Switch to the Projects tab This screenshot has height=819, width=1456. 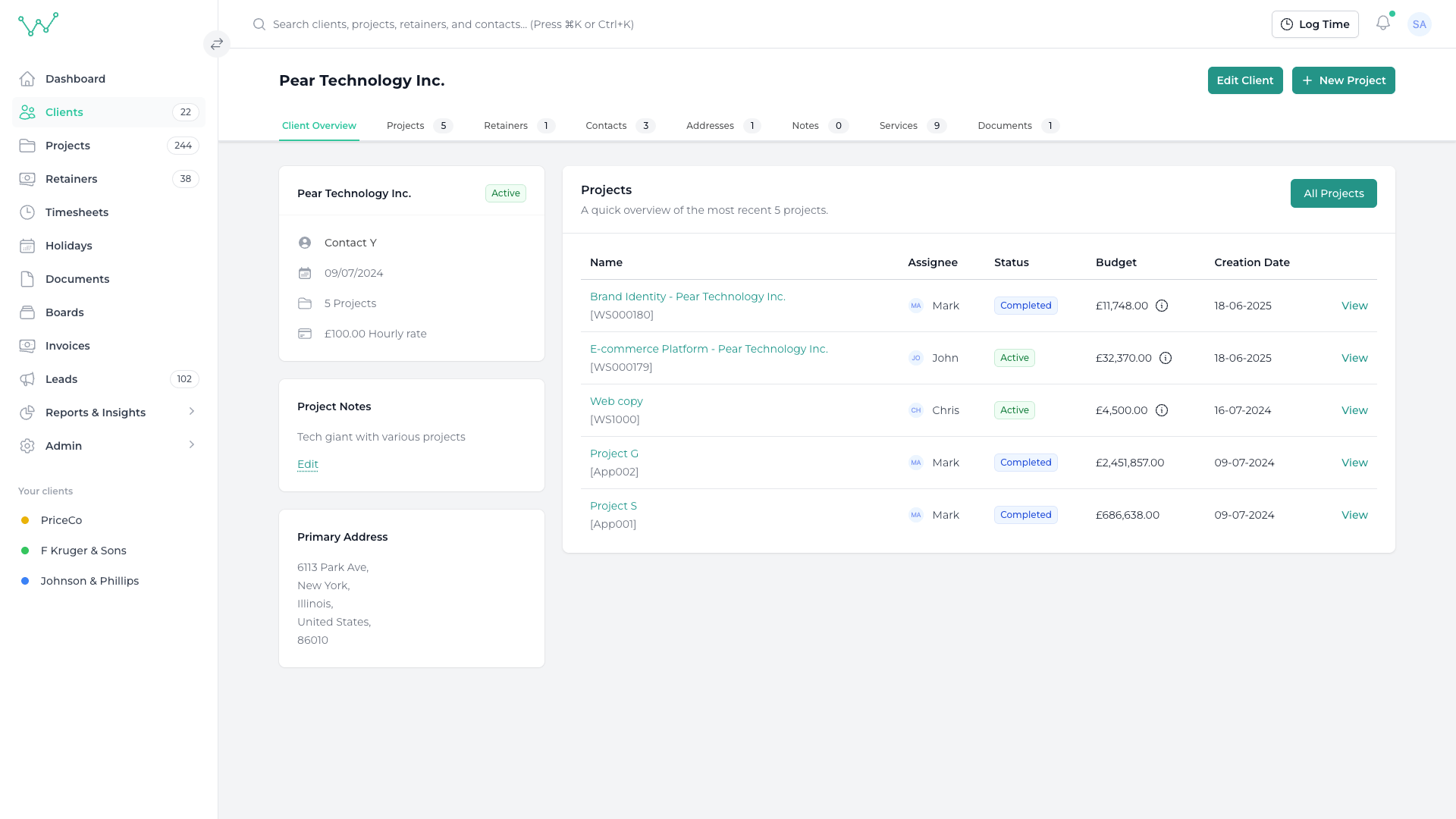405,125
